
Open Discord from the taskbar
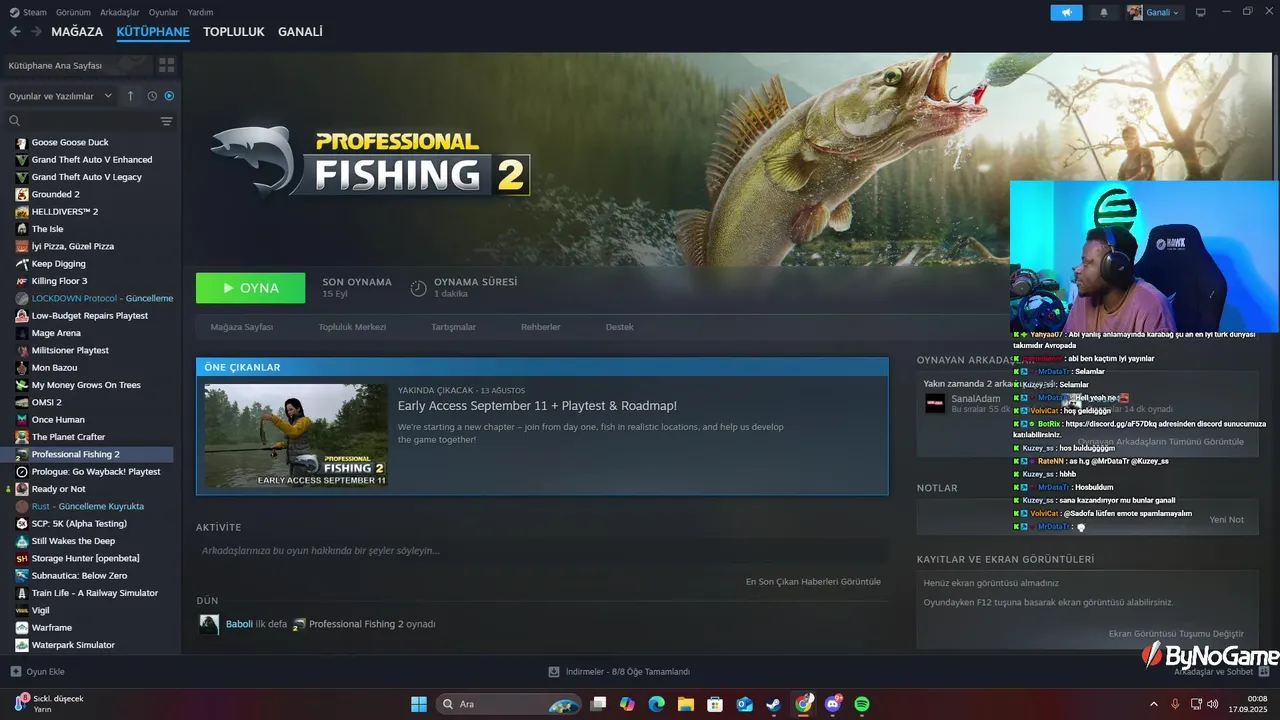pyautogui.click(x=833, y=704)
